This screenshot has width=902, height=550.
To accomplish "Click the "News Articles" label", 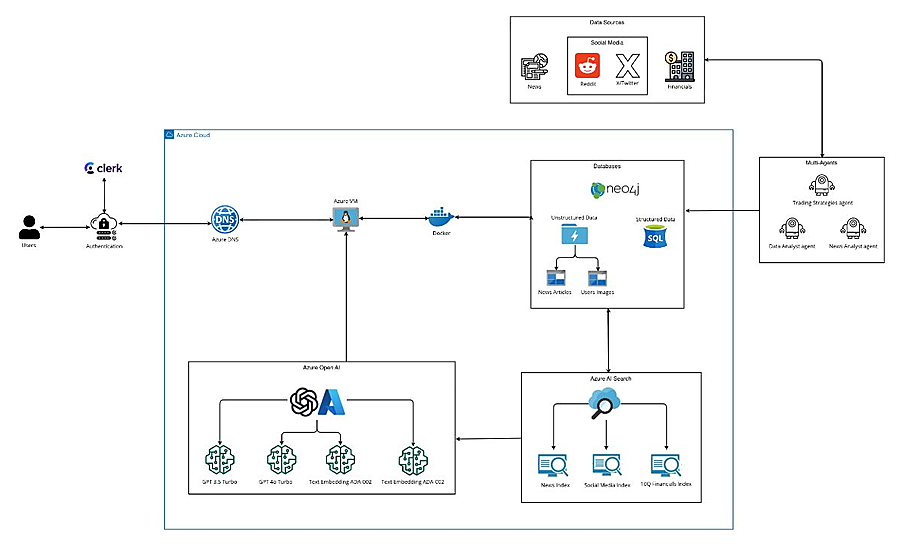I will pos(555,292).
